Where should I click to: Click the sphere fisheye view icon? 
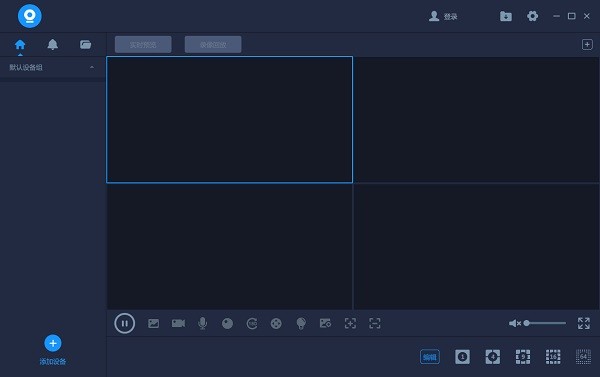227,324
